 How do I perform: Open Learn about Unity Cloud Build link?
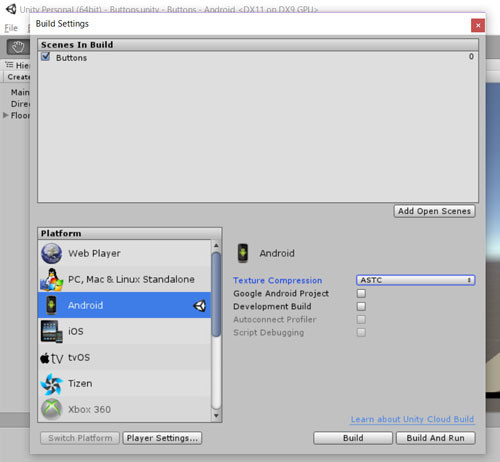(x=412, y=419)
